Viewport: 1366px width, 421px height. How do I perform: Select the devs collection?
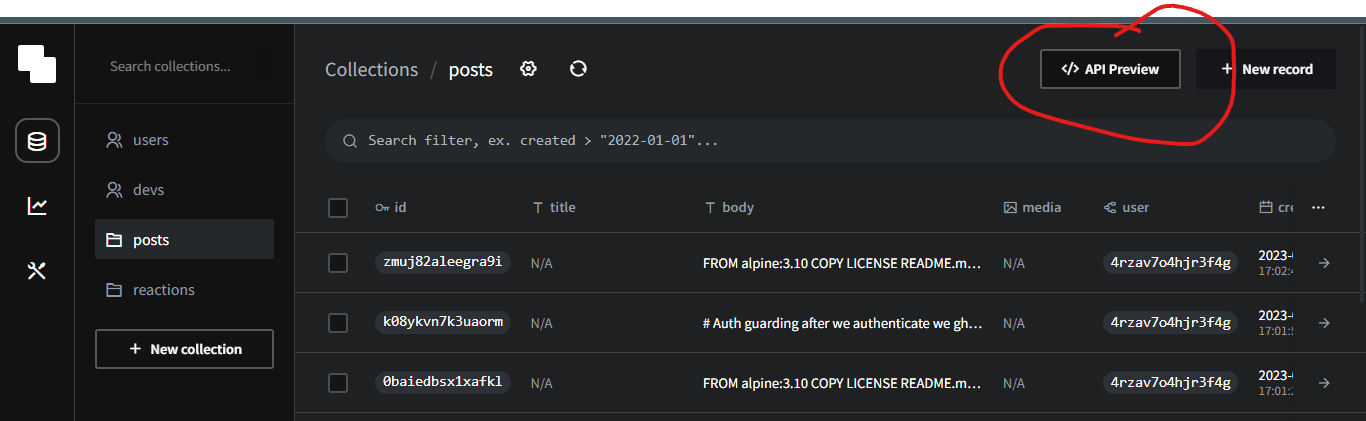tap(184, 190)
